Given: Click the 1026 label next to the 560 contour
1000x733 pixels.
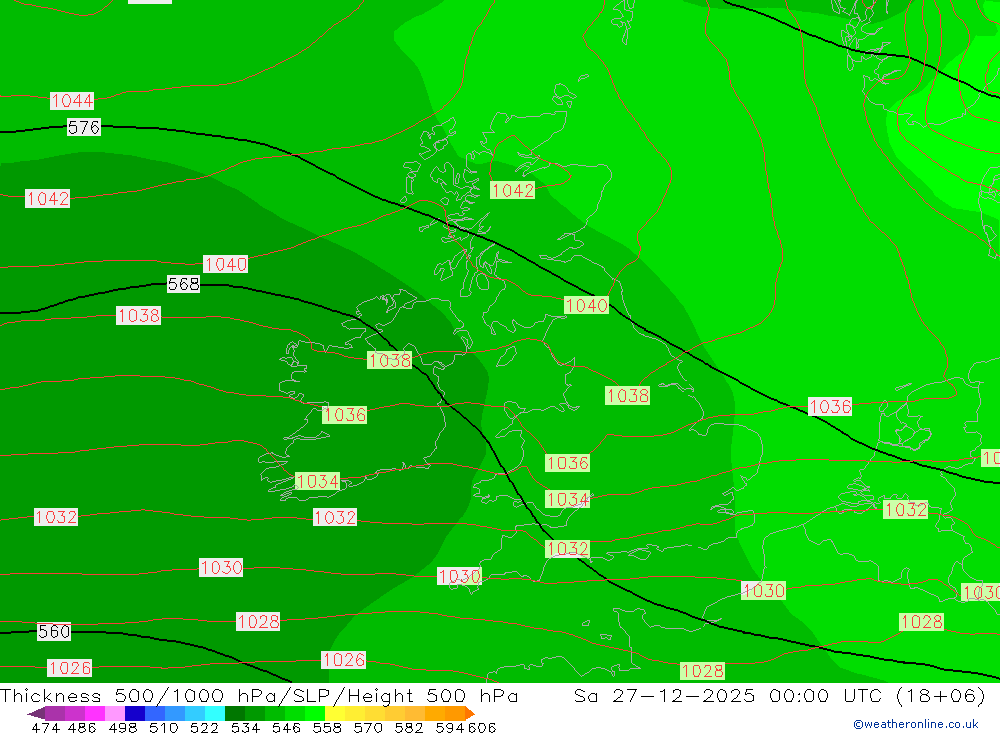Looking at the screenshot, I should point(70,668).
